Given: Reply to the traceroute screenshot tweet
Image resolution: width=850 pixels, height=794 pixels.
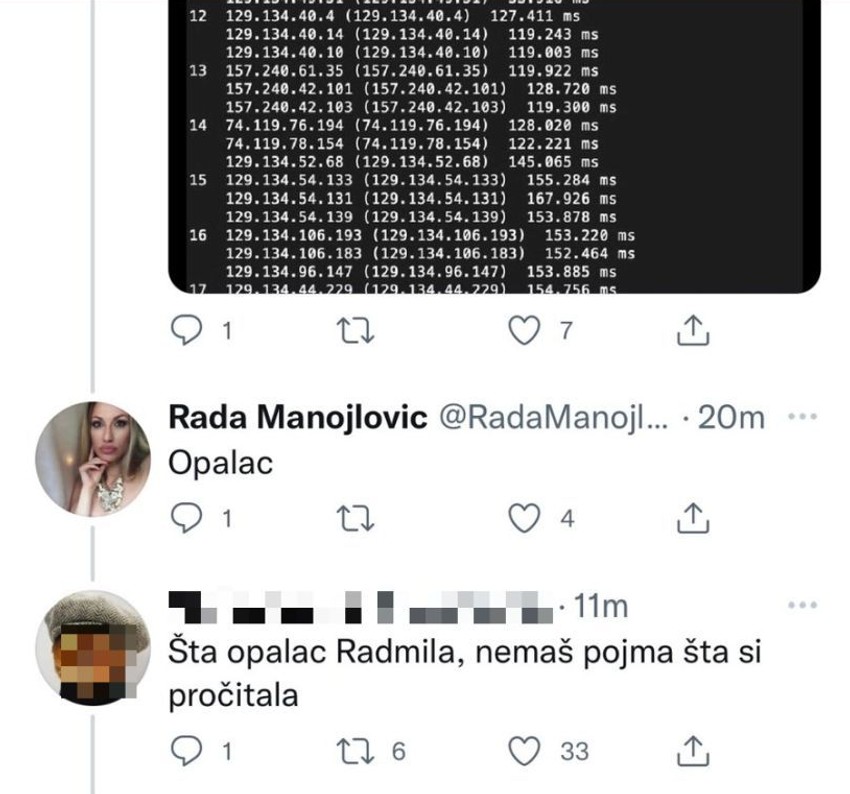Looking at the screenshot, I should click(x=189, y=329).
